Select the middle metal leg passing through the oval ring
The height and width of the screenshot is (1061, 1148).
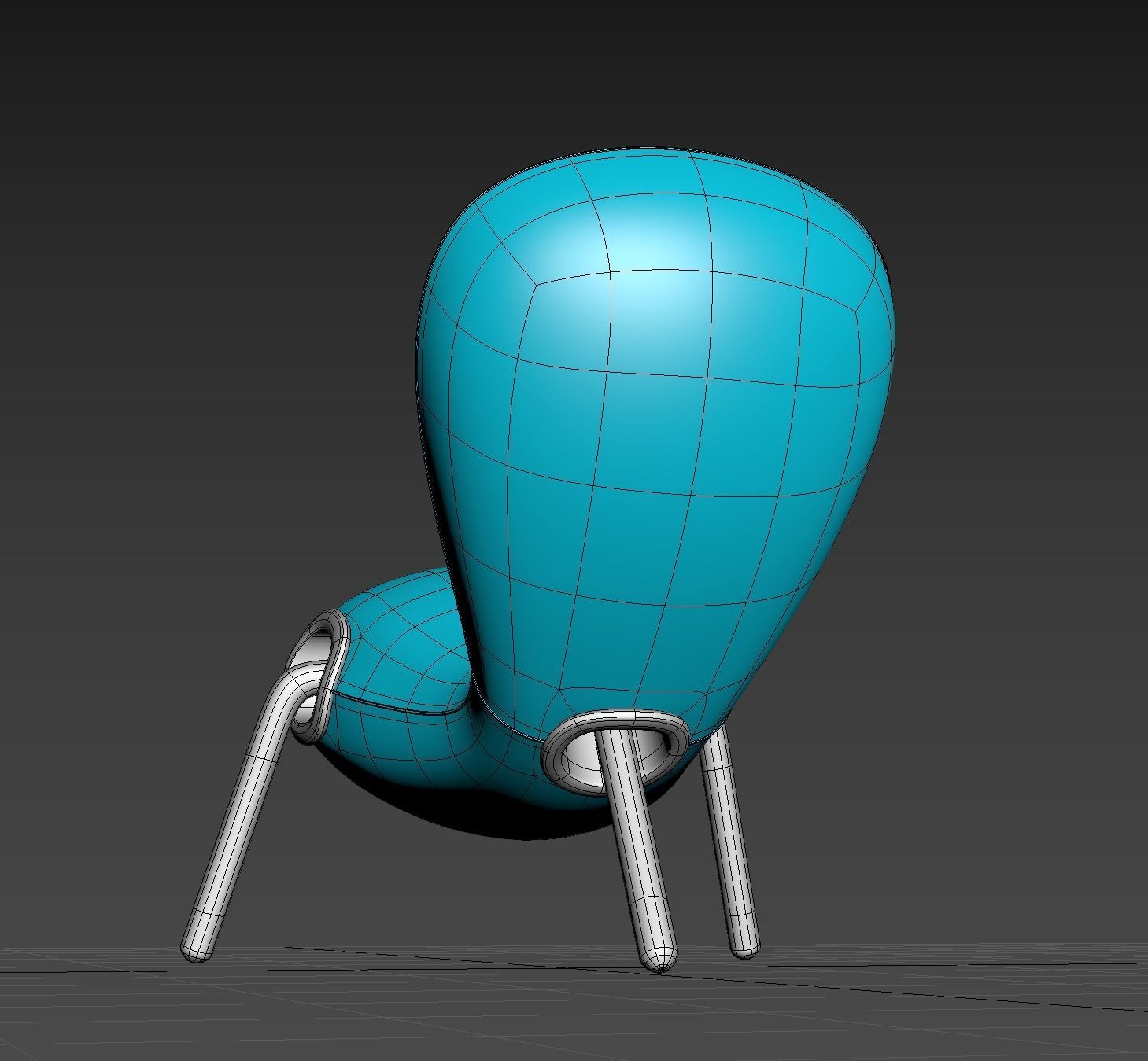[x=636, y=849]
